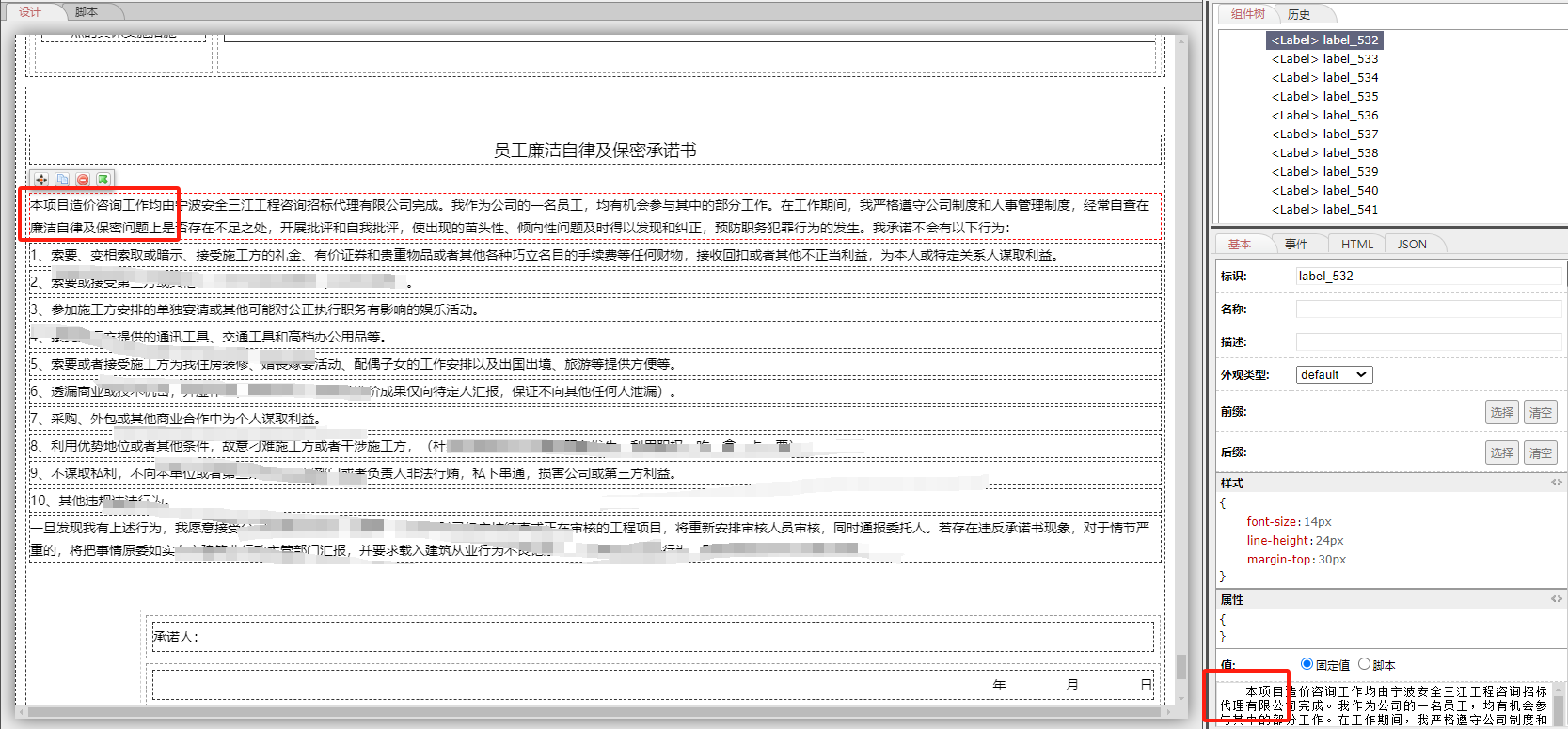Click the green arrow icon in floating toolbar
The height and width of the screenshot is (729, 1568).
103,180
